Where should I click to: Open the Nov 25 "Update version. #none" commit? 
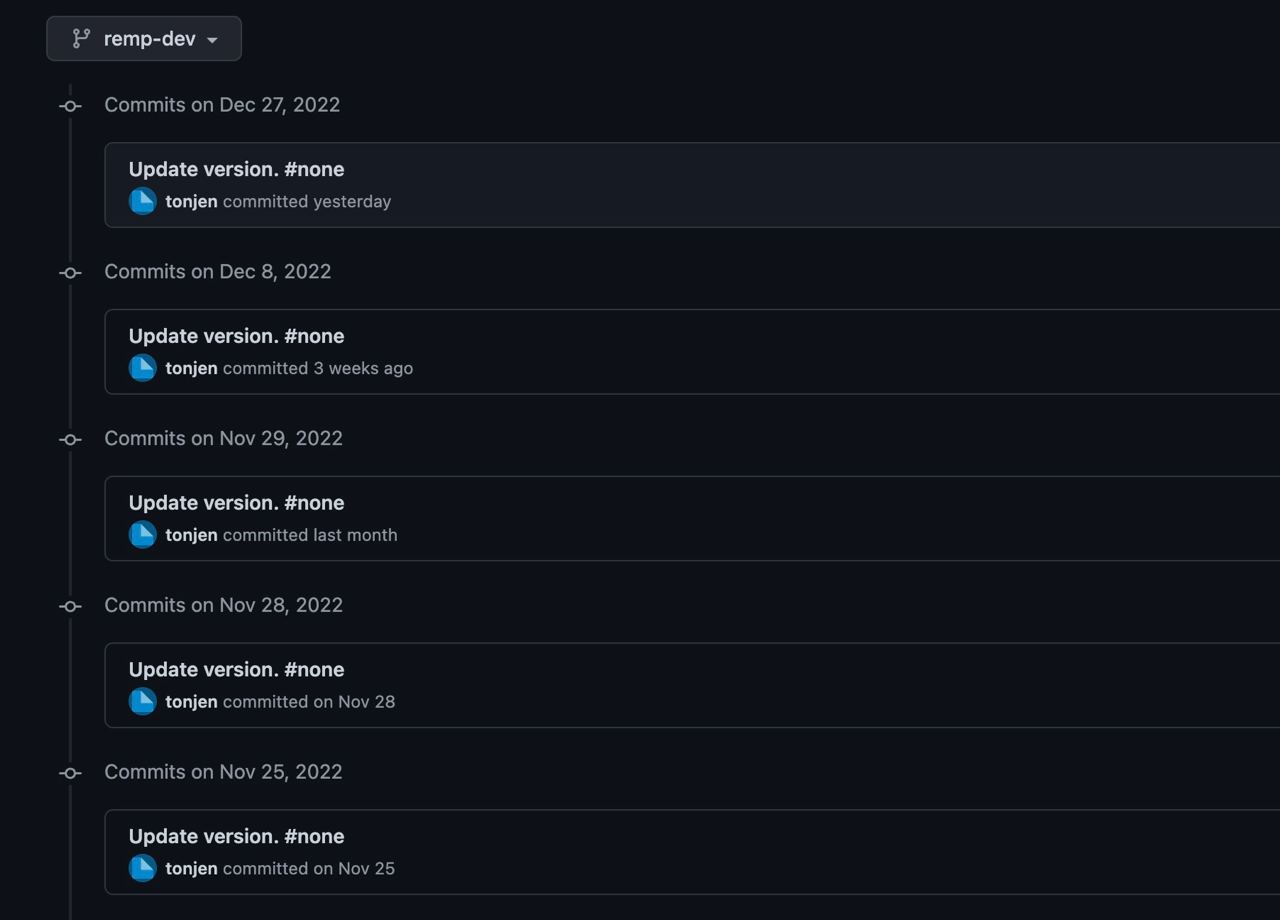tap(236, 836)
